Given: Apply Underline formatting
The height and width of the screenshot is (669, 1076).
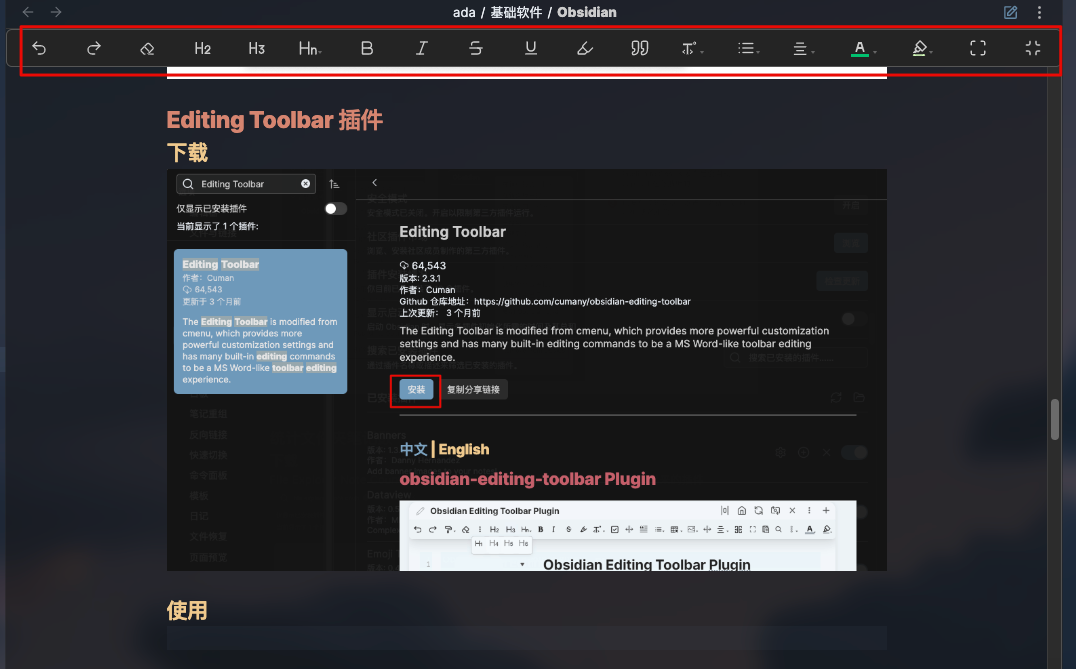Looking at the screenshot, I should click(x=530, y=47).
